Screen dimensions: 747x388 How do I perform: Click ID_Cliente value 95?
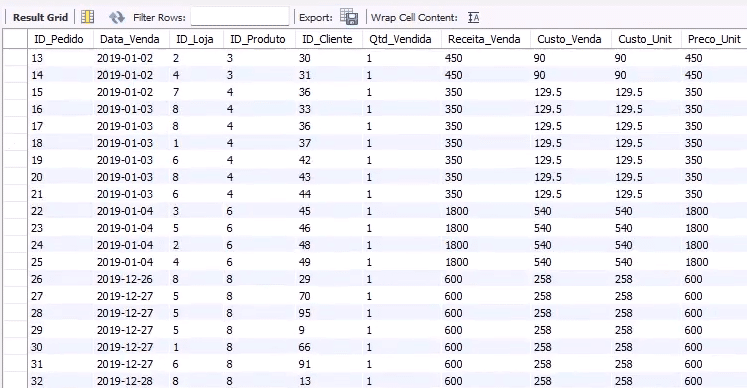coord(304,313)
